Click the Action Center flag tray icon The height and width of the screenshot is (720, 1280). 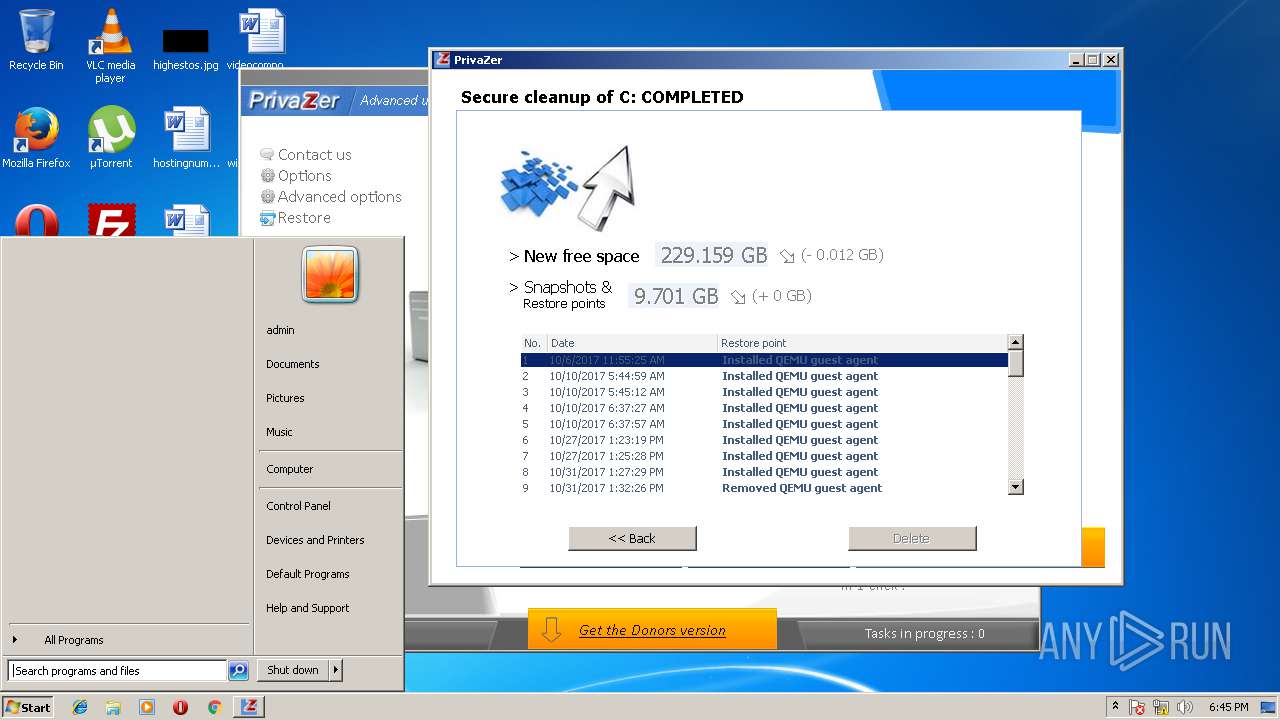[1137, 707]
